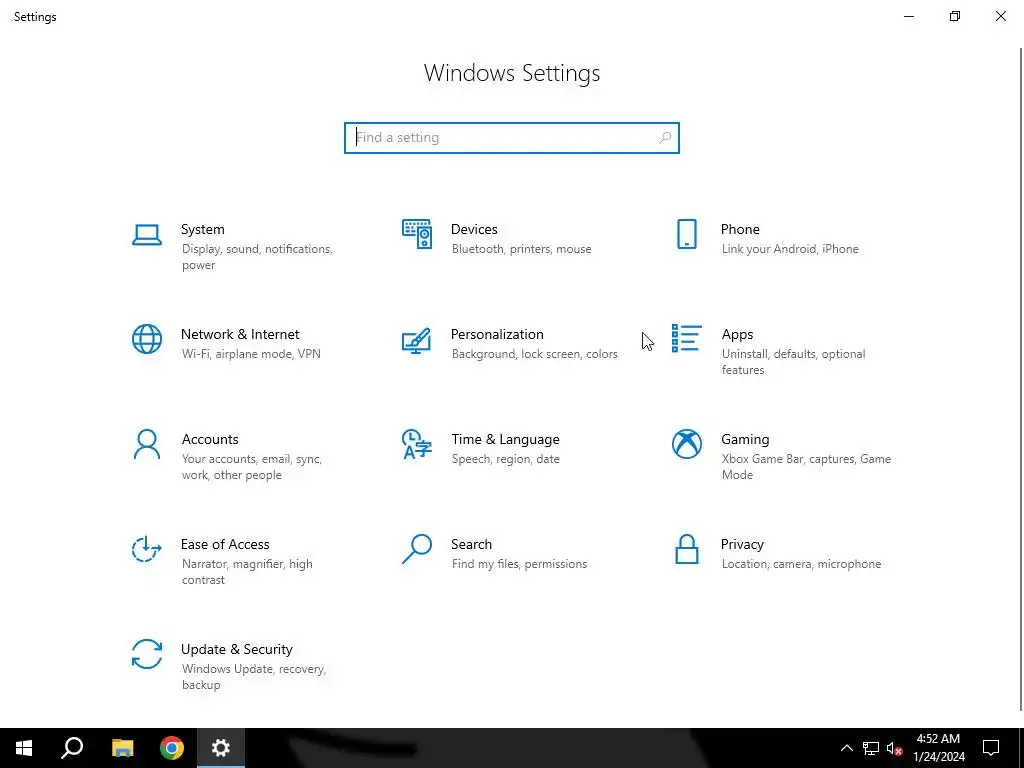Click "Link your Android, iPhone" description
The width and height of the screenshot is (1024, 768).
click(x=790, y=249)
